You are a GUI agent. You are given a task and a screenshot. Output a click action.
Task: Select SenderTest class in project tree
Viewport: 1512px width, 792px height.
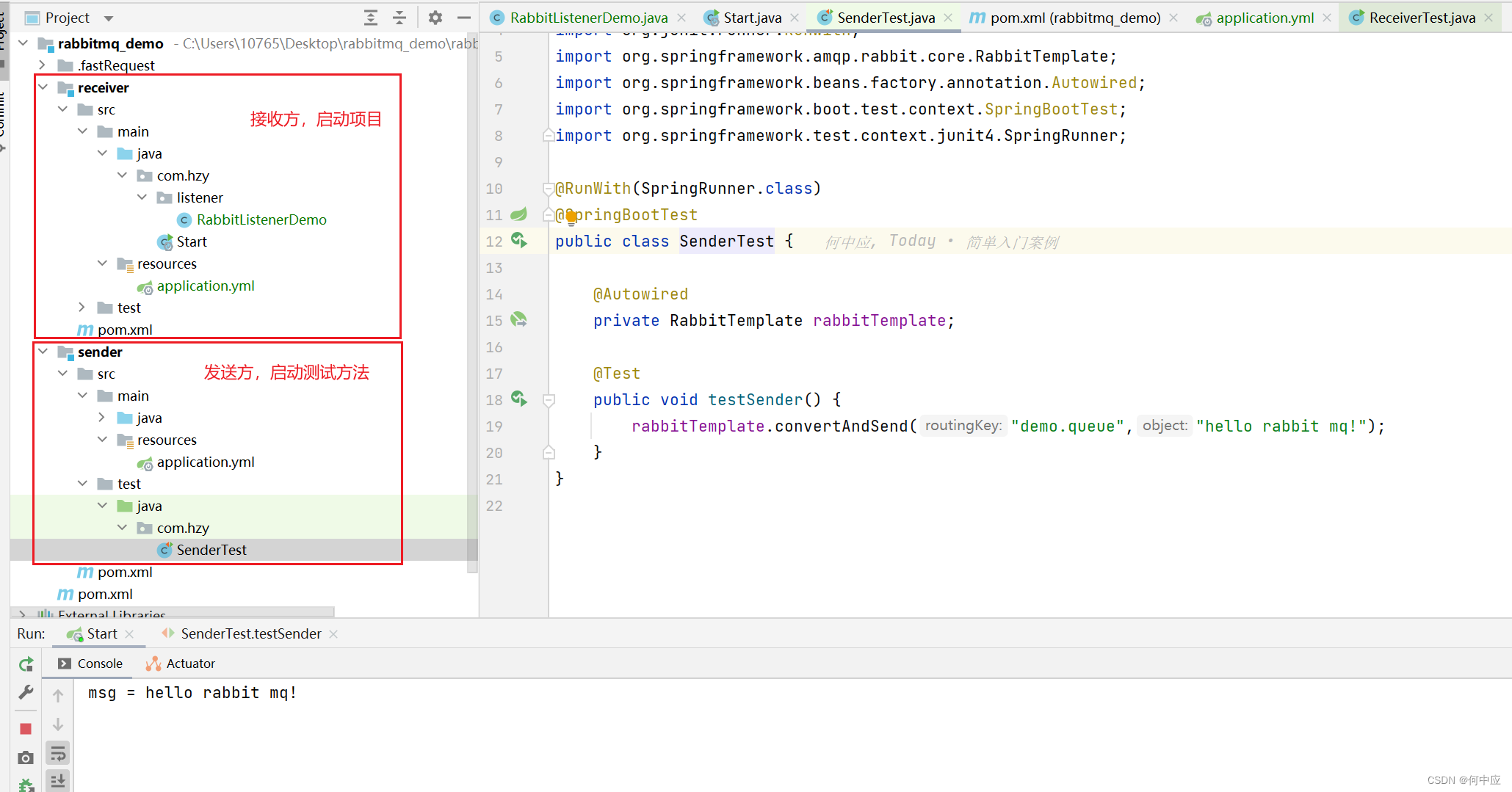coord(211,550)
